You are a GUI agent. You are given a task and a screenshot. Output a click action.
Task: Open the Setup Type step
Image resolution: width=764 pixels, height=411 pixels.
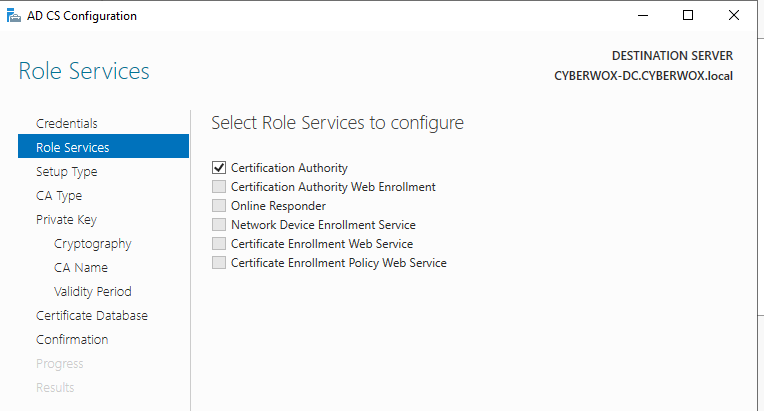67,172
